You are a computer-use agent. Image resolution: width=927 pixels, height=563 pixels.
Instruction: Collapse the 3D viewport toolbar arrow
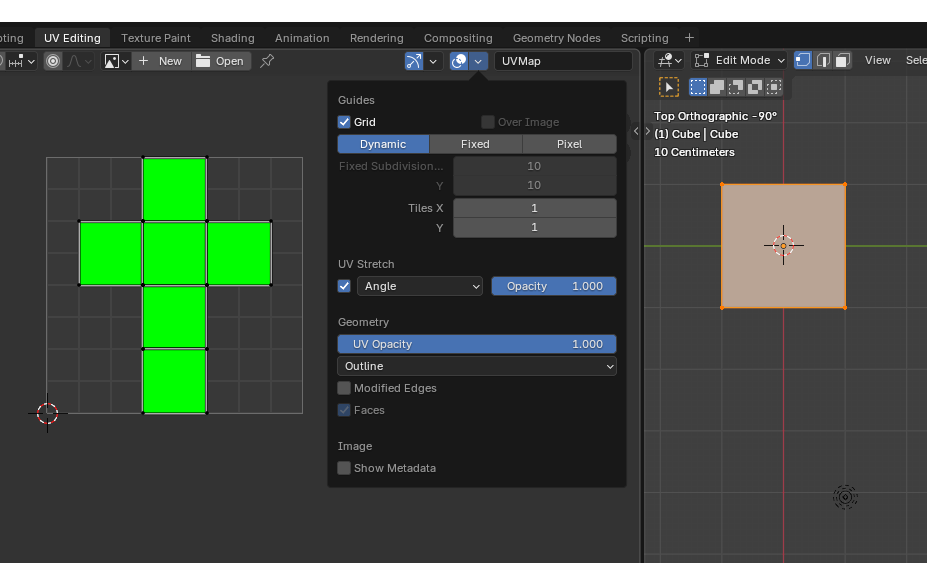(648, 131)
